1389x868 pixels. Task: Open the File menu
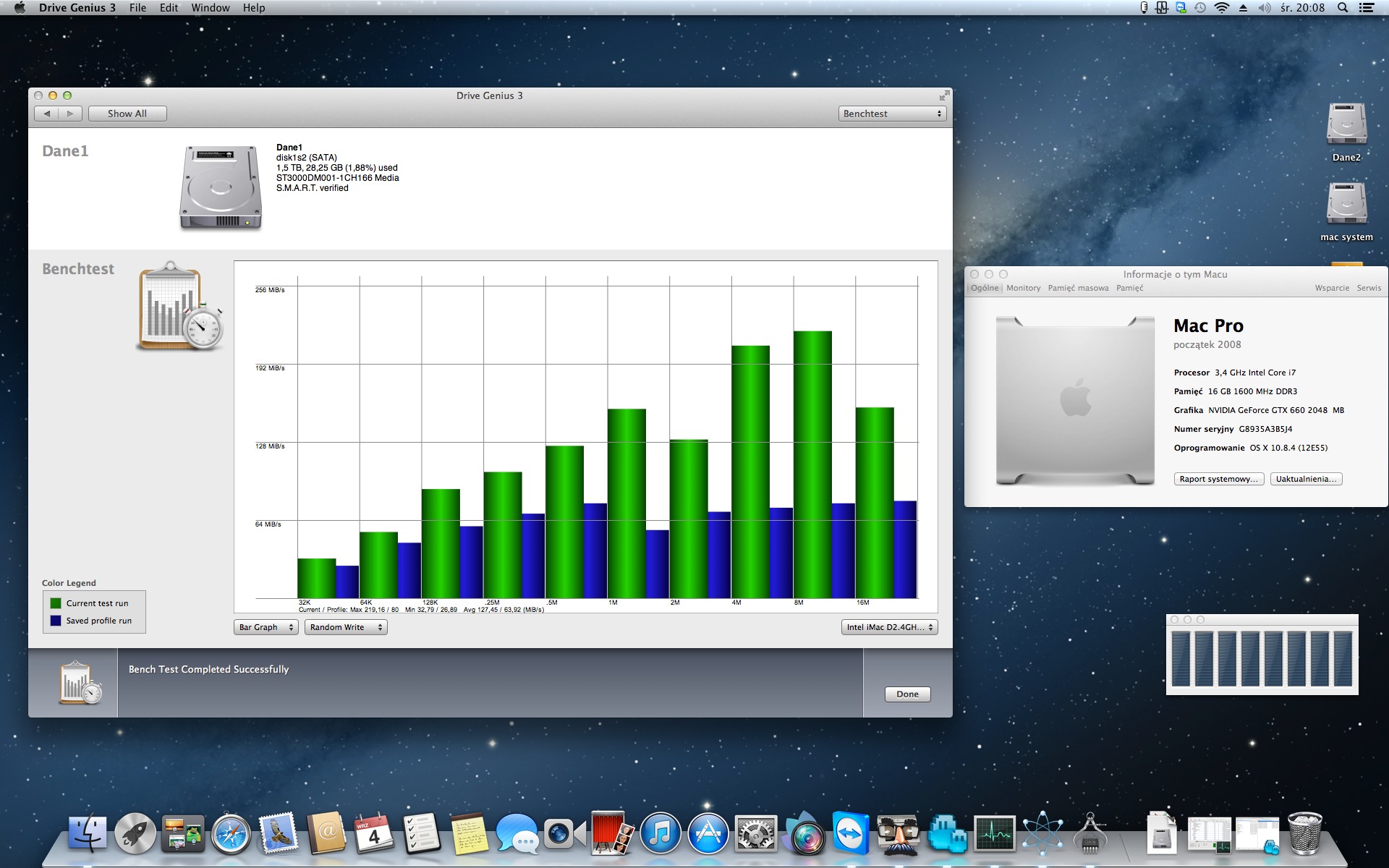point(137,8)
